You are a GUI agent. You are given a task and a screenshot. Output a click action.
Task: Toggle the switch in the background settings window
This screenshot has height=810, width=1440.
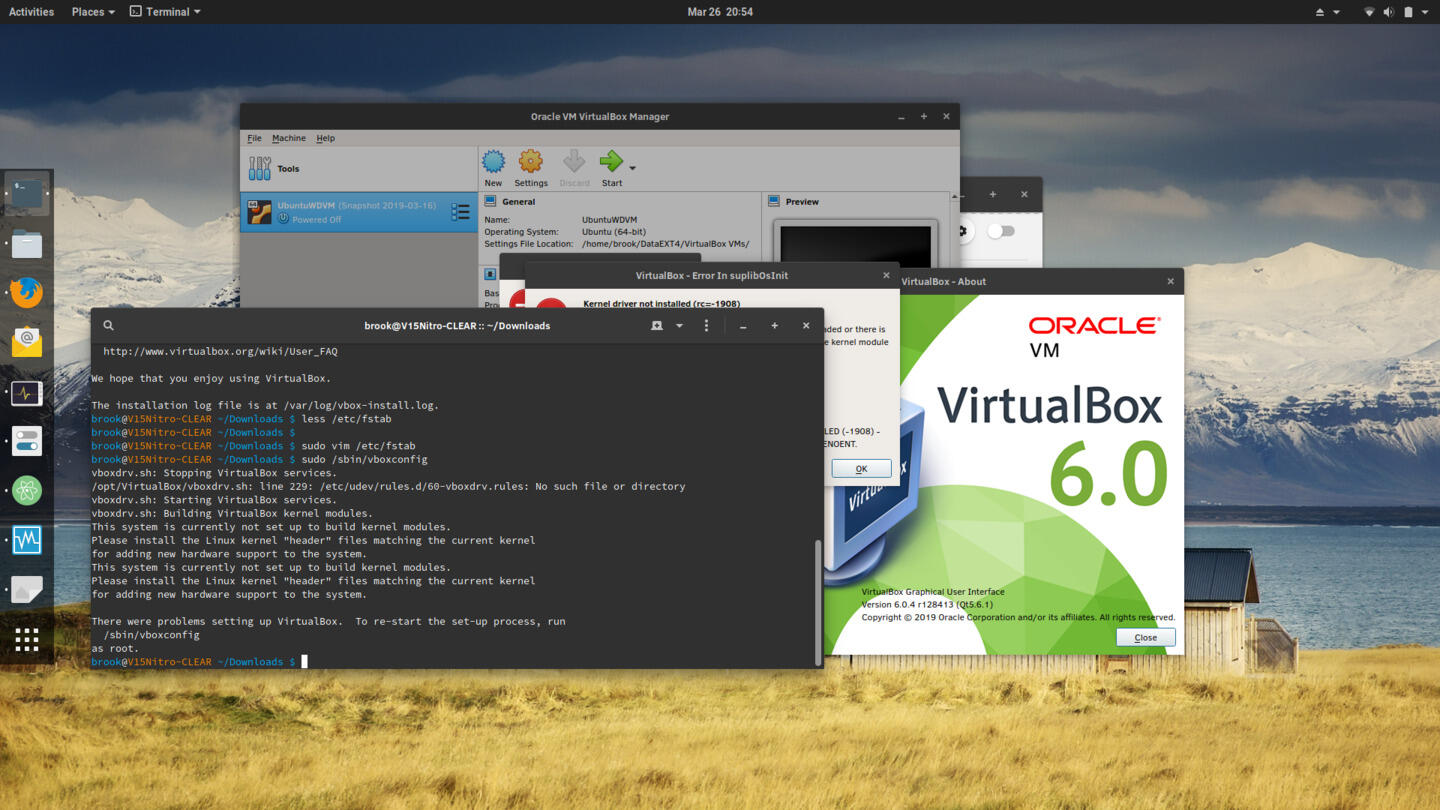[x=1001, y=231]
